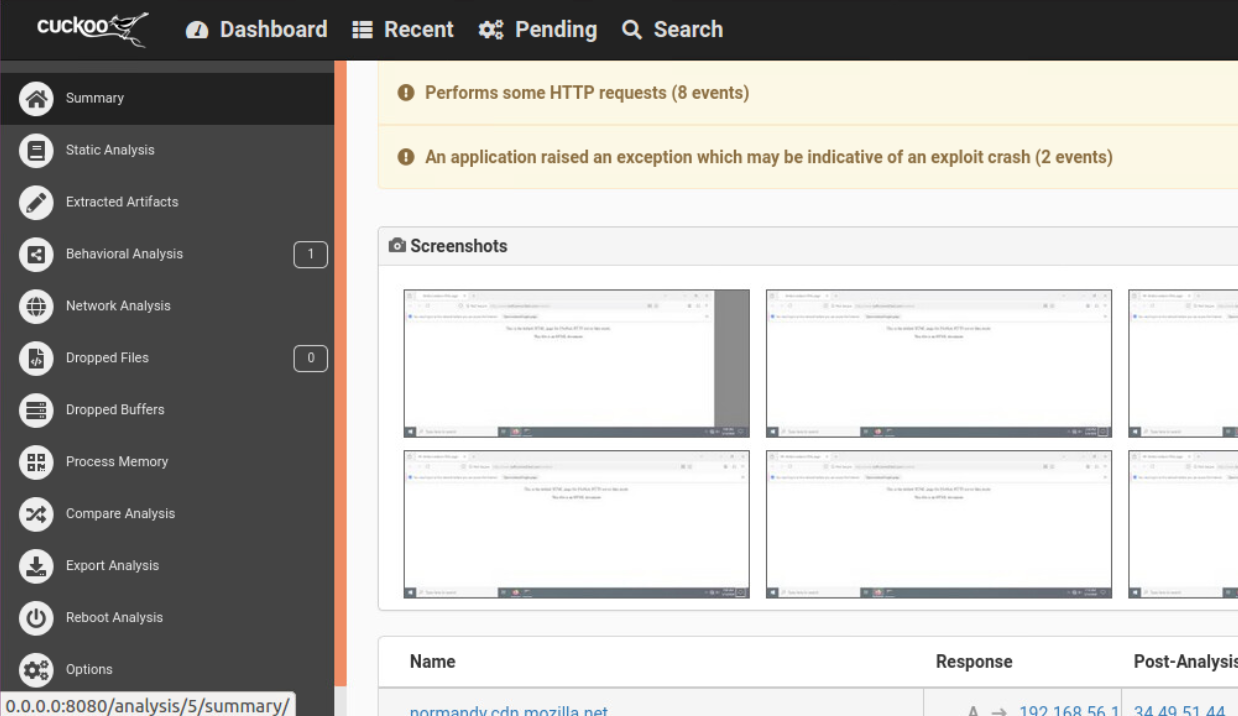Click the Dropped Buffers server icon
Viewport: 1238px width, 716px height.
point(36,410)
